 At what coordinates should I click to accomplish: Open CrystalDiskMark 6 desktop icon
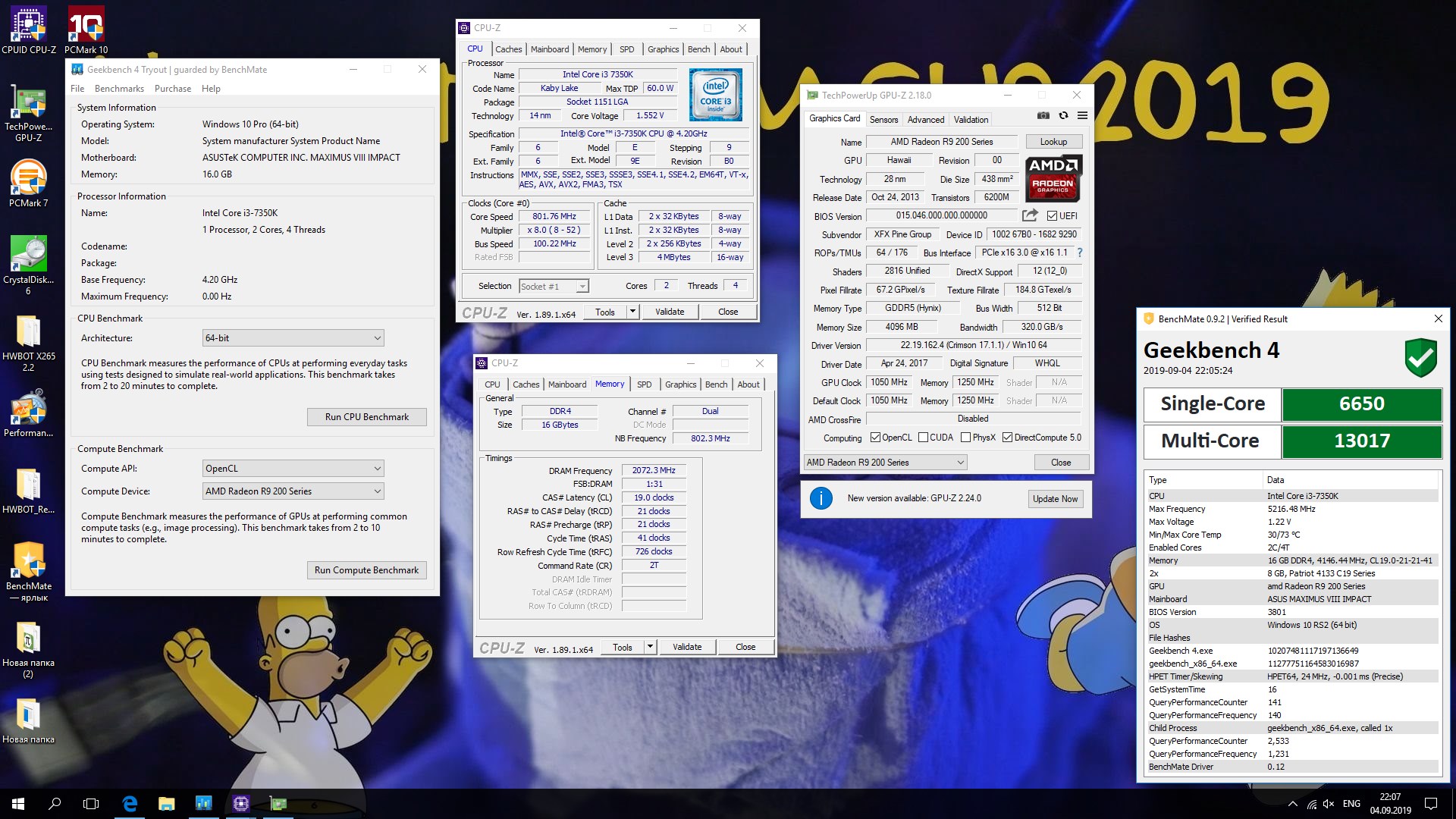pos(28,265)
